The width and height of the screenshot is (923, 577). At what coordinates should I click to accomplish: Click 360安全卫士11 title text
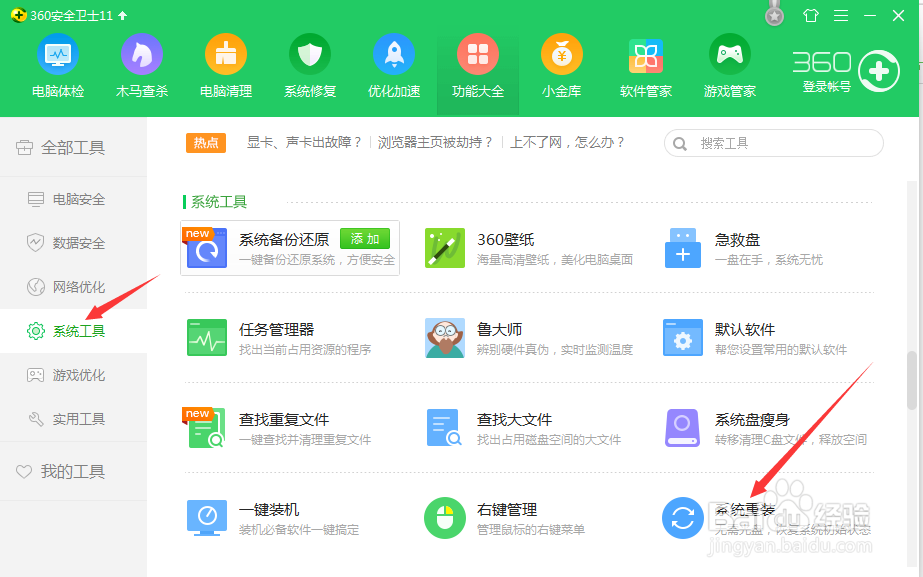71,15
